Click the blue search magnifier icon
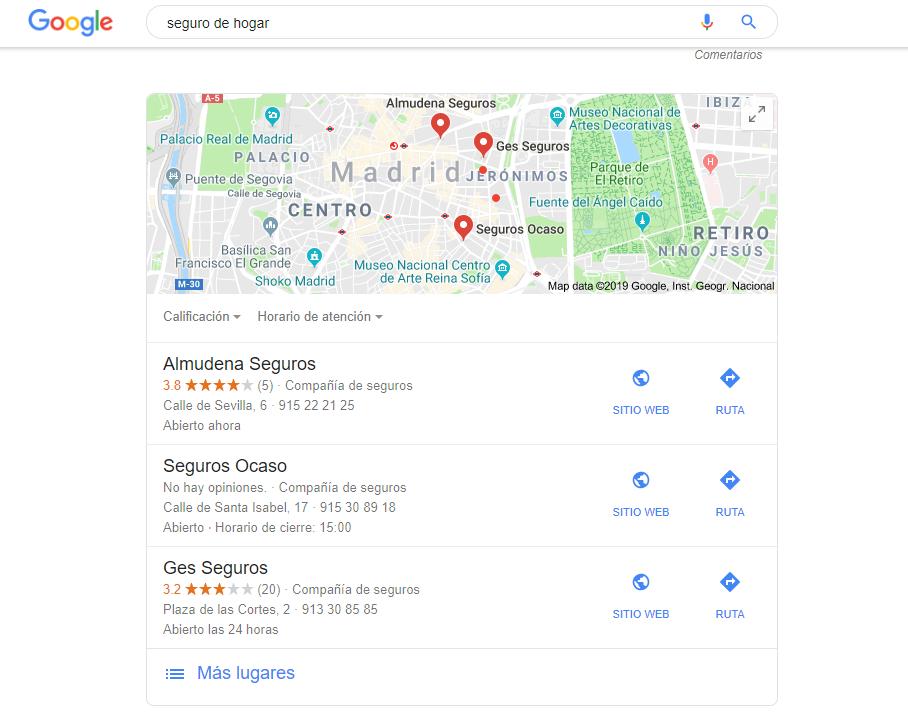 (x=748, y=22)
